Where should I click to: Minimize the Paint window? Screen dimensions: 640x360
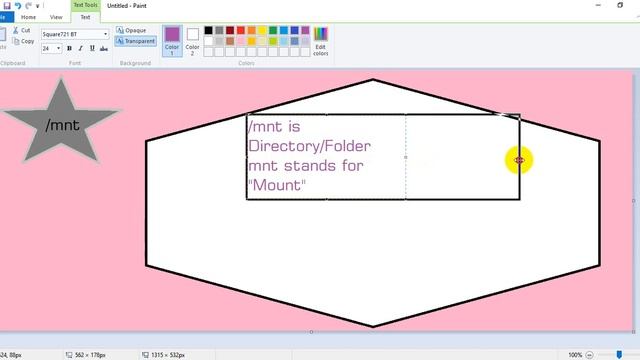tap(598, 5)
